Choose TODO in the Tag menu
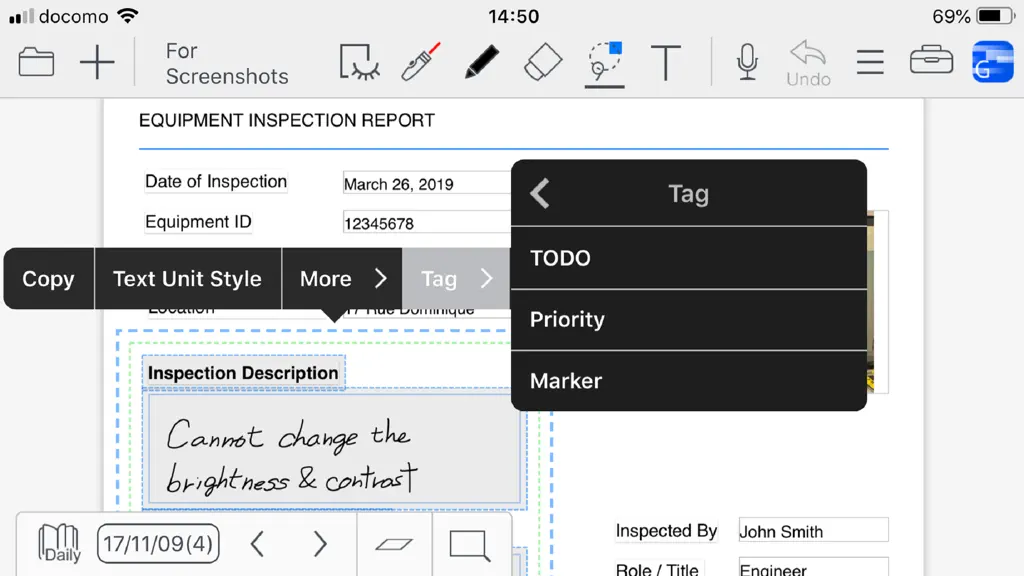Image resolution: width=1024 pixels, height=576 pixels. click(x=689, y=258)
